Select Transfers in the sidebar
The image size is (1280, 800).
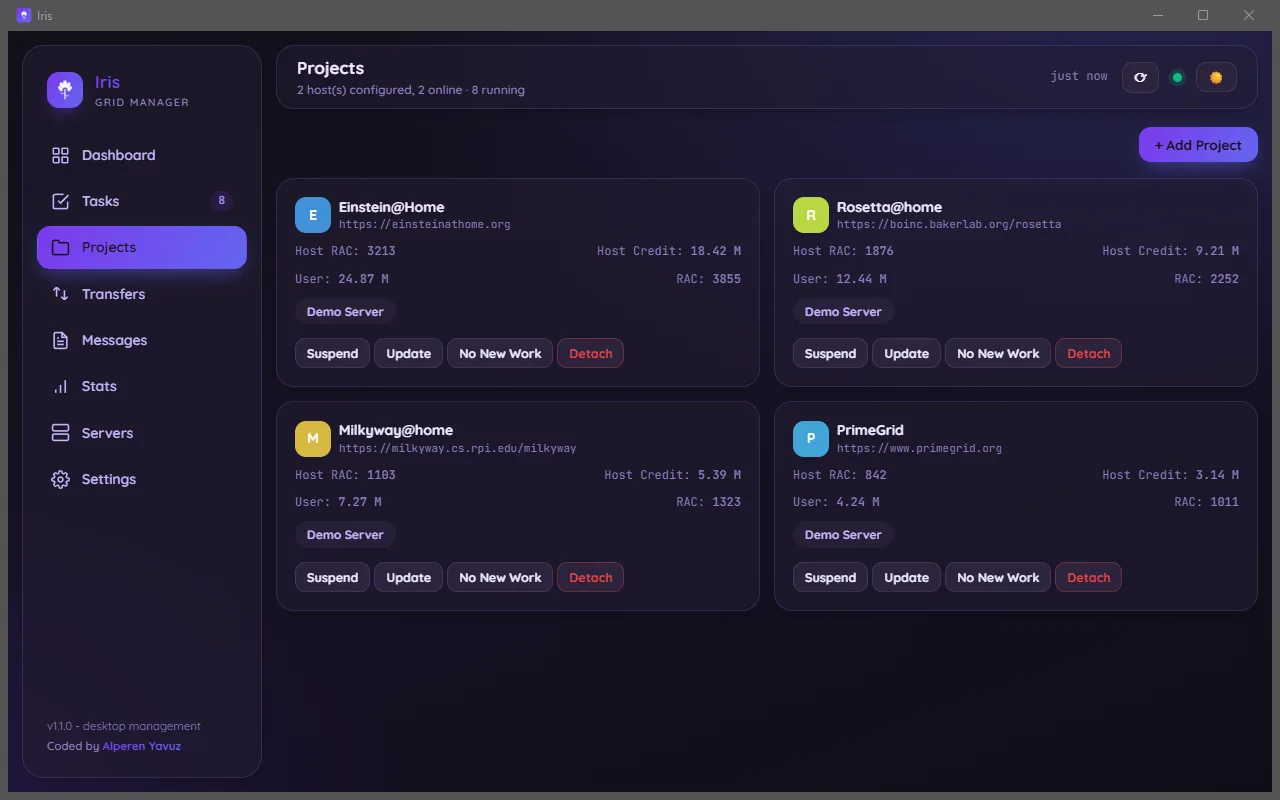142,294
